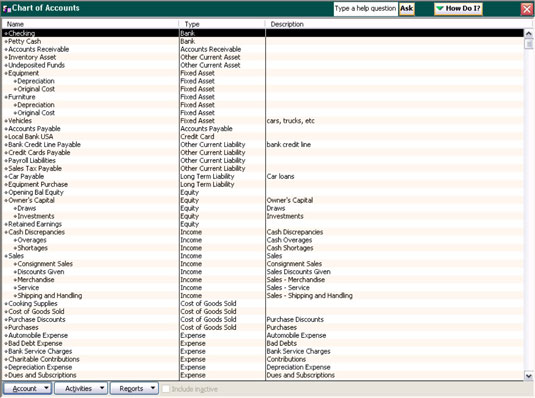Open the Account dropdown button

click(27, 388)
